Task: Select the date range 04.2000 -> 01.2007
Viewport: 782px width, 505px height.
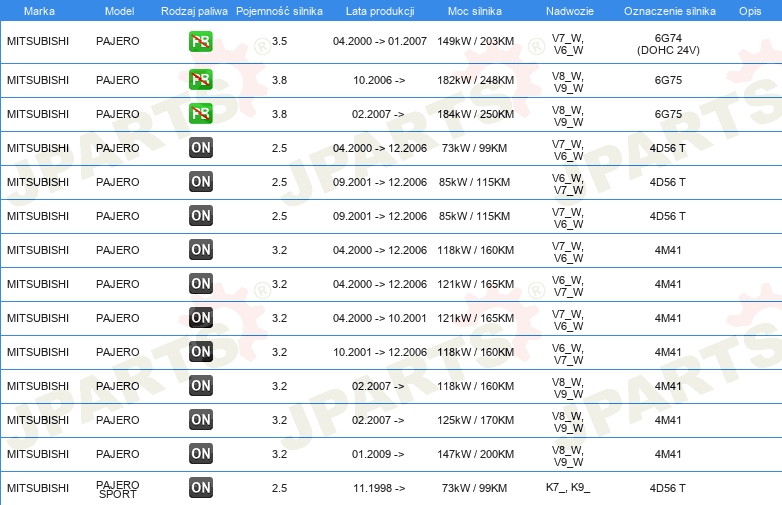Action: click(380, 41)
